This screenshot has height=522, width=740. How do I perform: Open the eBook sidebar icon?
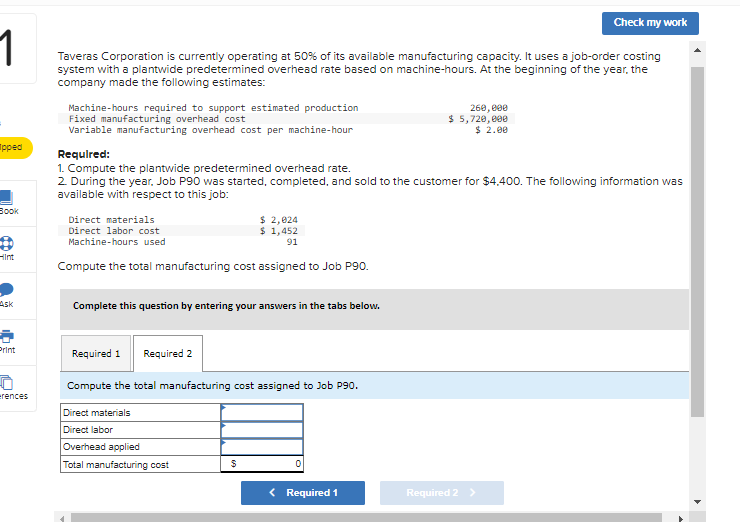(6, 197)
